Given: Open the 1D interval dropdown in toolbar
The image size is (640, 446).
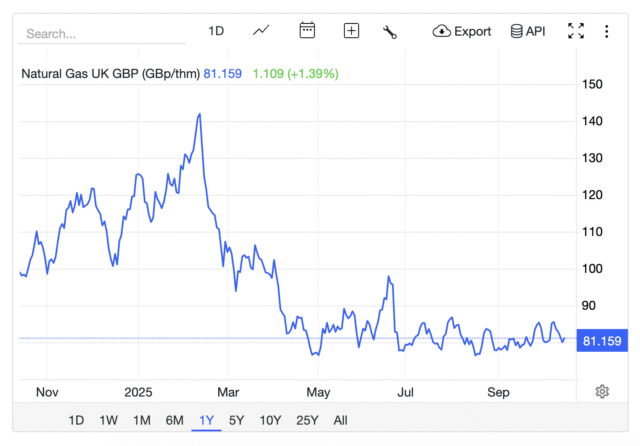Looking at the screenshot, I should [216, 31].
